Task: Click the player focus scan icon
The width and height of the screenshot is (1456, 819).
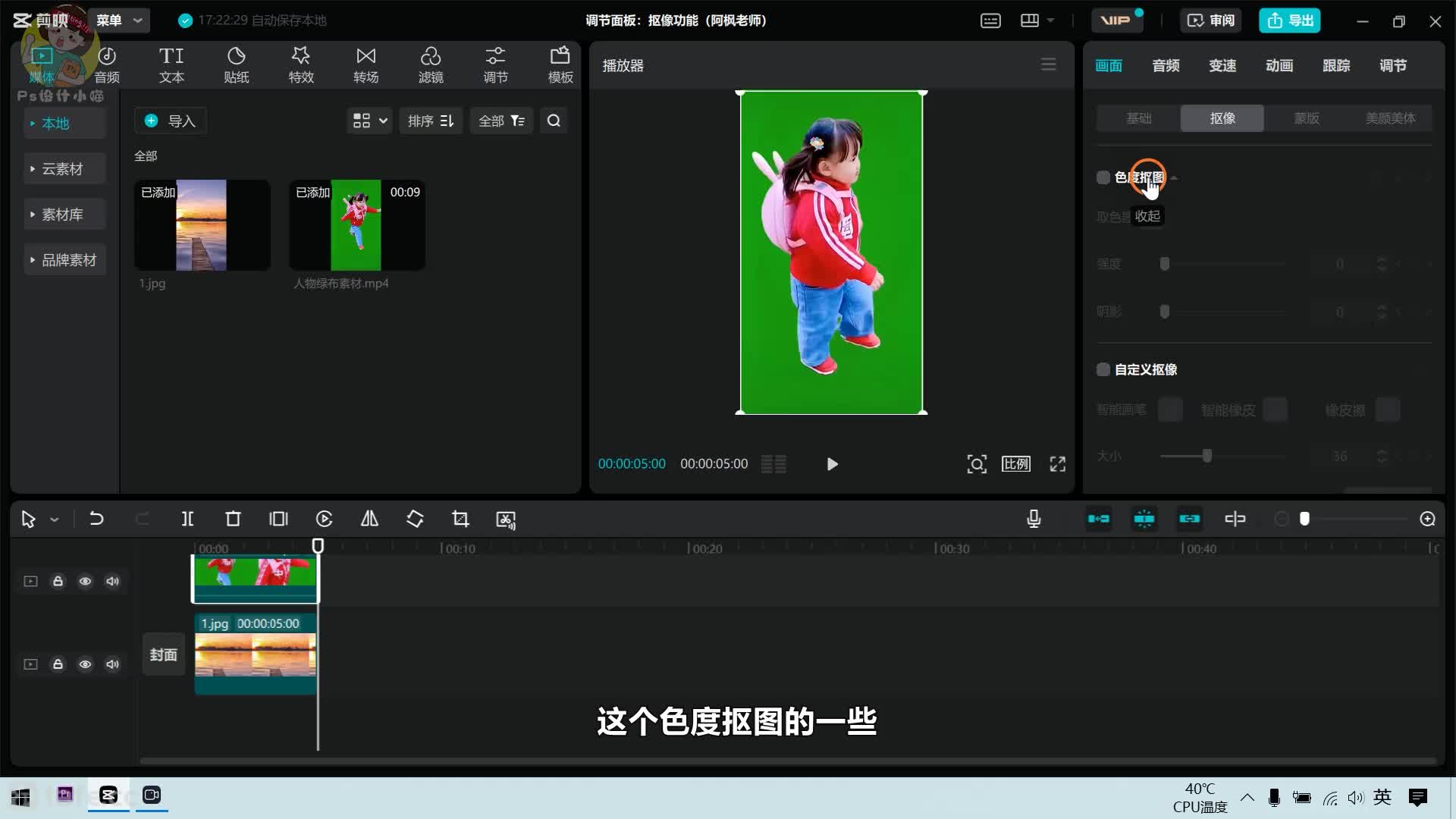Action: [977, 464]
